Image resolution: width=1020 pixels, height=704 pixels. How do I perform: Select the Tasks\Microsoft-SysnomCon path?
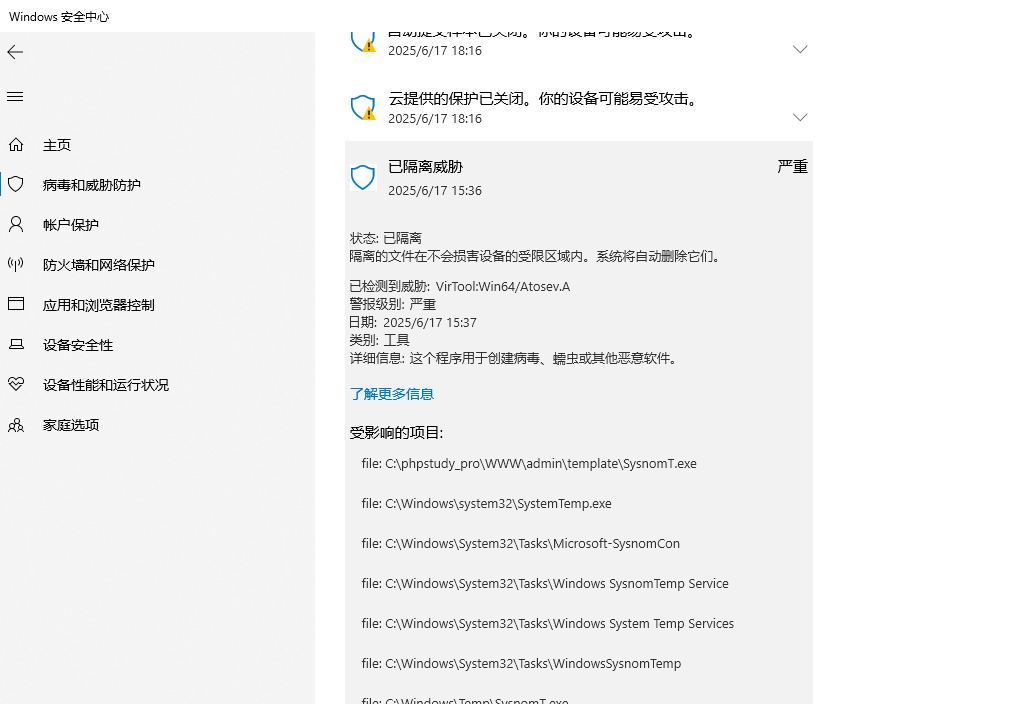pyautogui.click(x=520, y=544)
